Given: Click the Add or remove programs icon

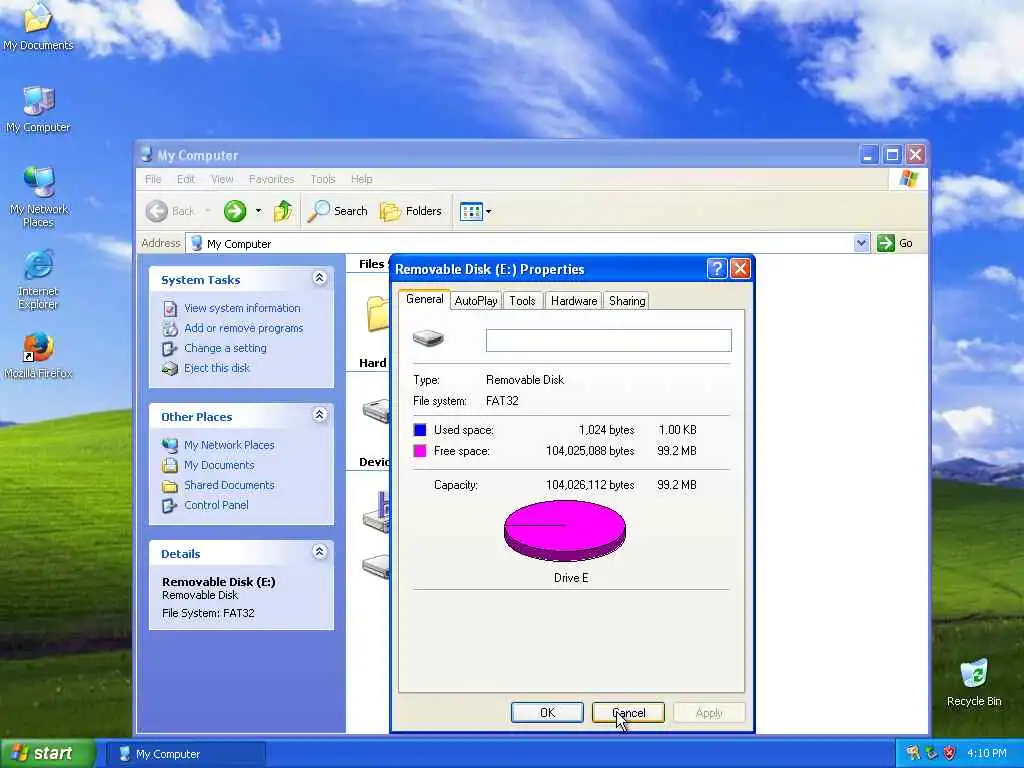Looking at the screenshot, I should pyautogui.click(x=170, y=328).
